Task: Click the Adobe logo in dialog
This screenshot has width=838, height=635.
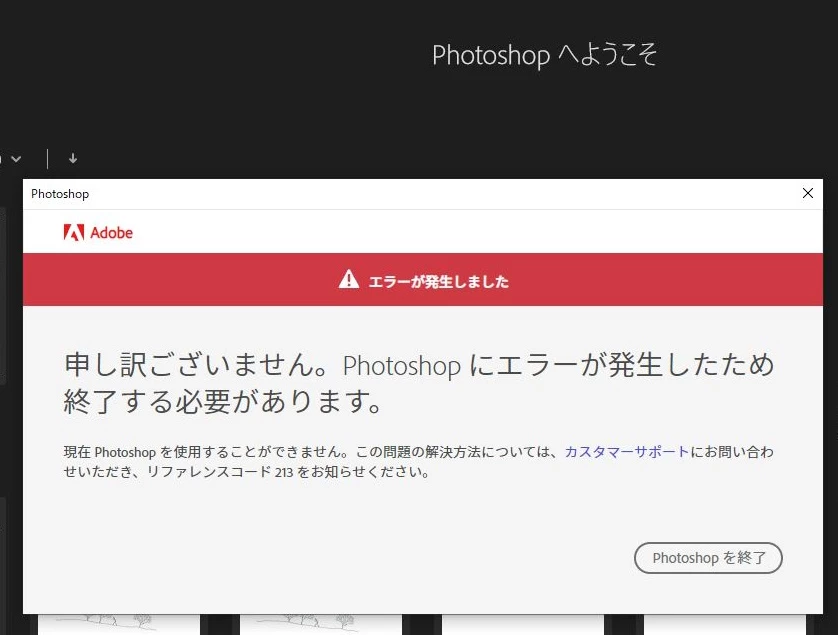Action: (x=98, y=233)
